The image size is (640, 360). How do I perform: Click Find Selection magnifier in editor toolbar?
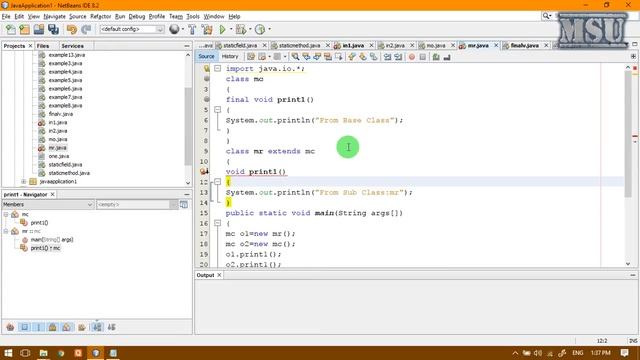(x=295, y=57)
